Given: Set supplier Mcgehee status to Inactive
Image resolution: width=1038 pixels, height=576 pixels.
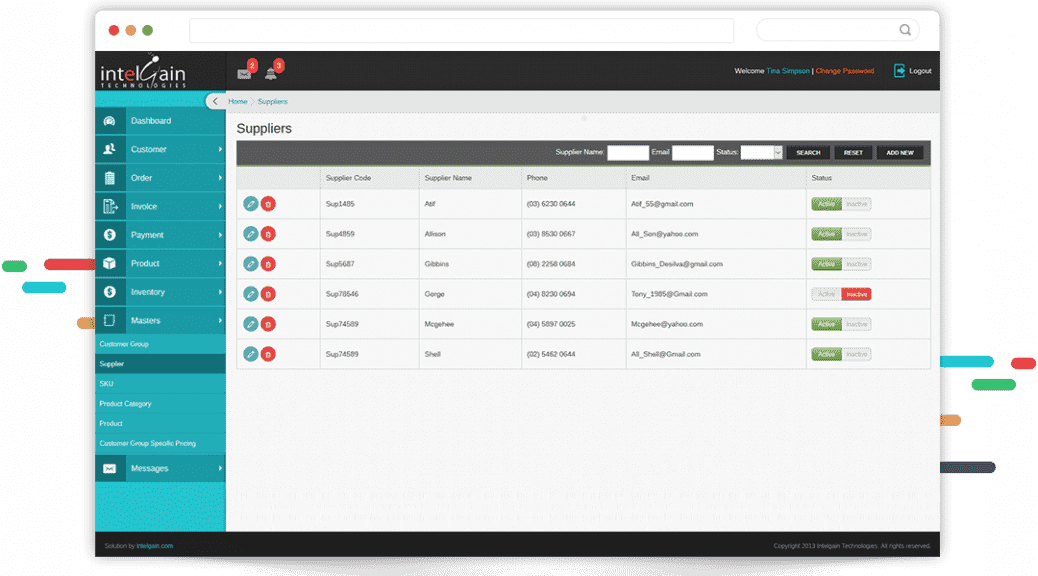Looking at the screenshot, I should (857, 324).
